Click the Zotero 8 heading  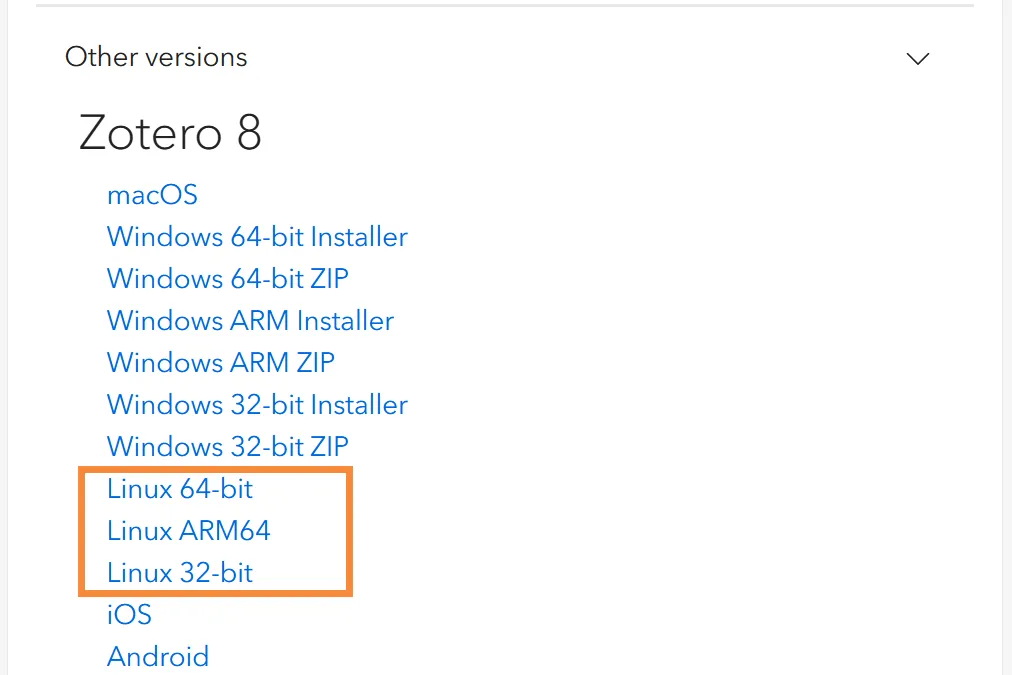[x=170, y=132]
